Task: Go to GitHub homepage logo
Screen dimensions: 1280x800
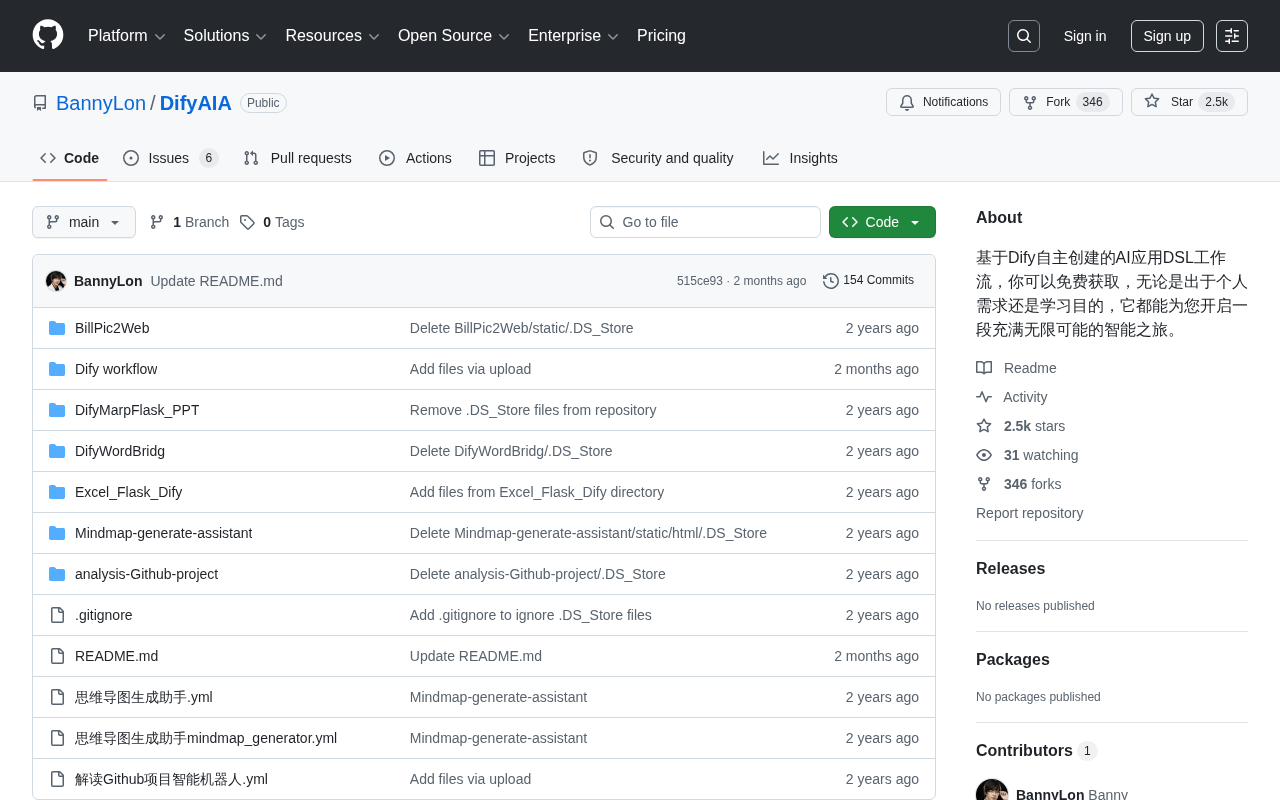Action: click(48, 35)
